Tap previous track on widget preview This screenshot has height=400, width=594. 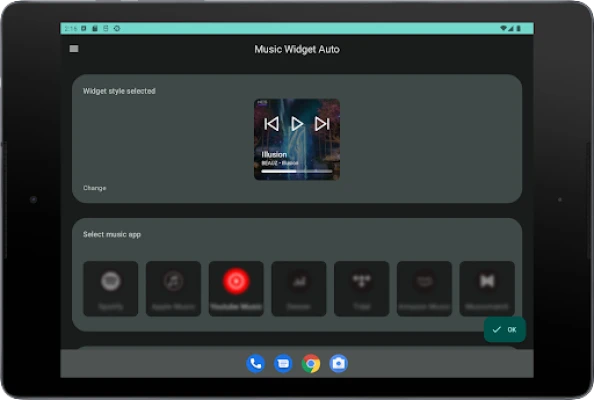[x=272, y=124]
